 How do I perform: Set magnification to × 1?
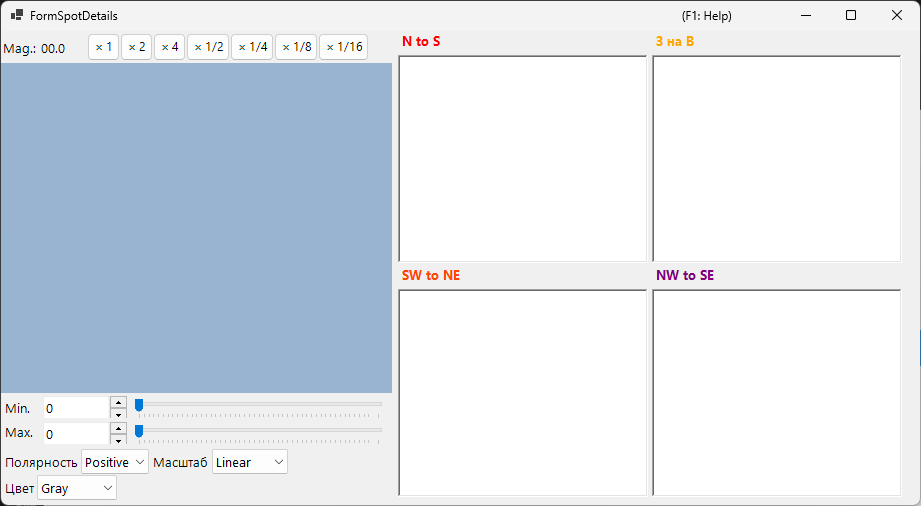(103, 47)
